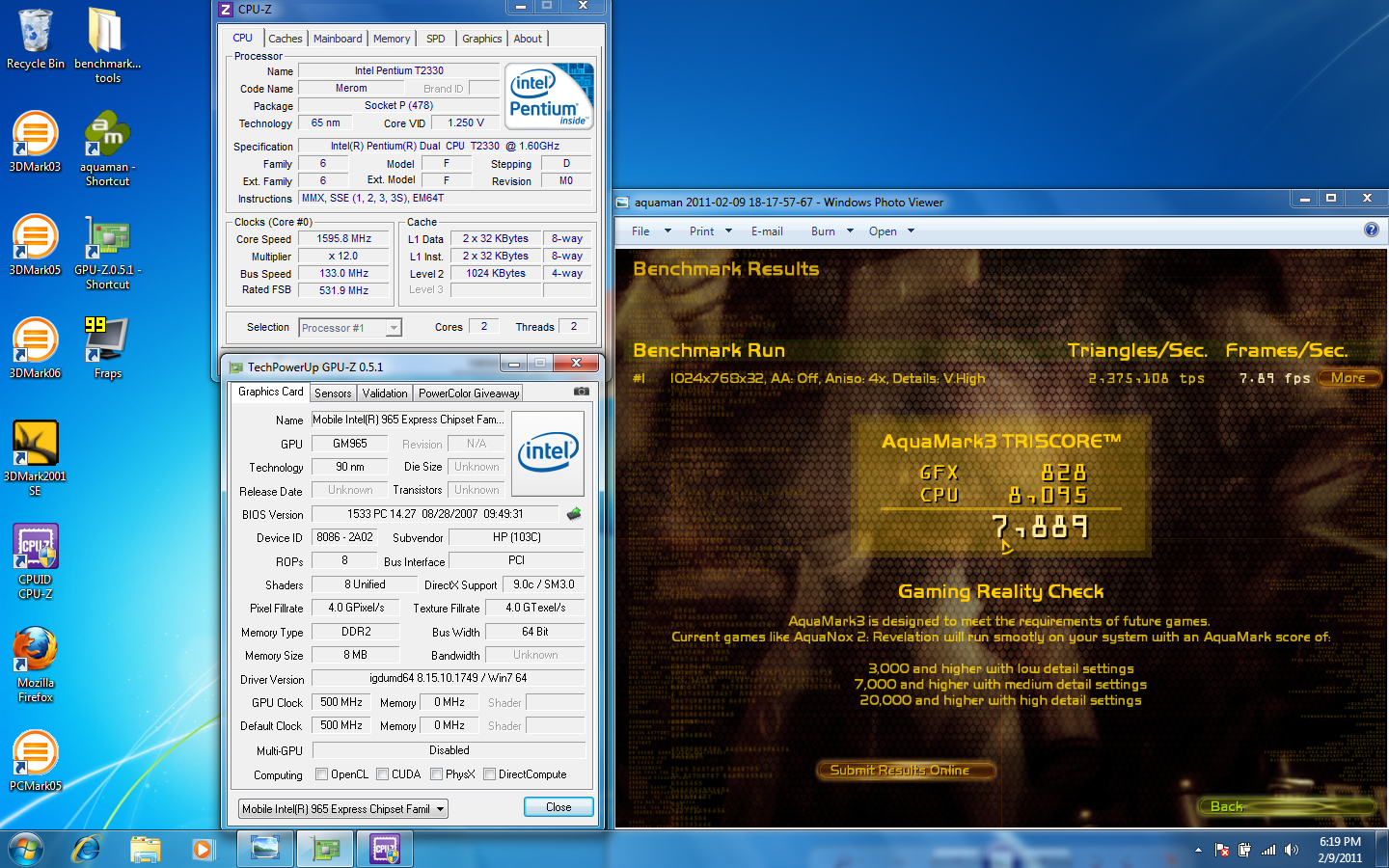Viewport: 1389px width, 868px height.
Task: Click the taskbar clock showing 6:19 PM
Action: point(1340,850)
